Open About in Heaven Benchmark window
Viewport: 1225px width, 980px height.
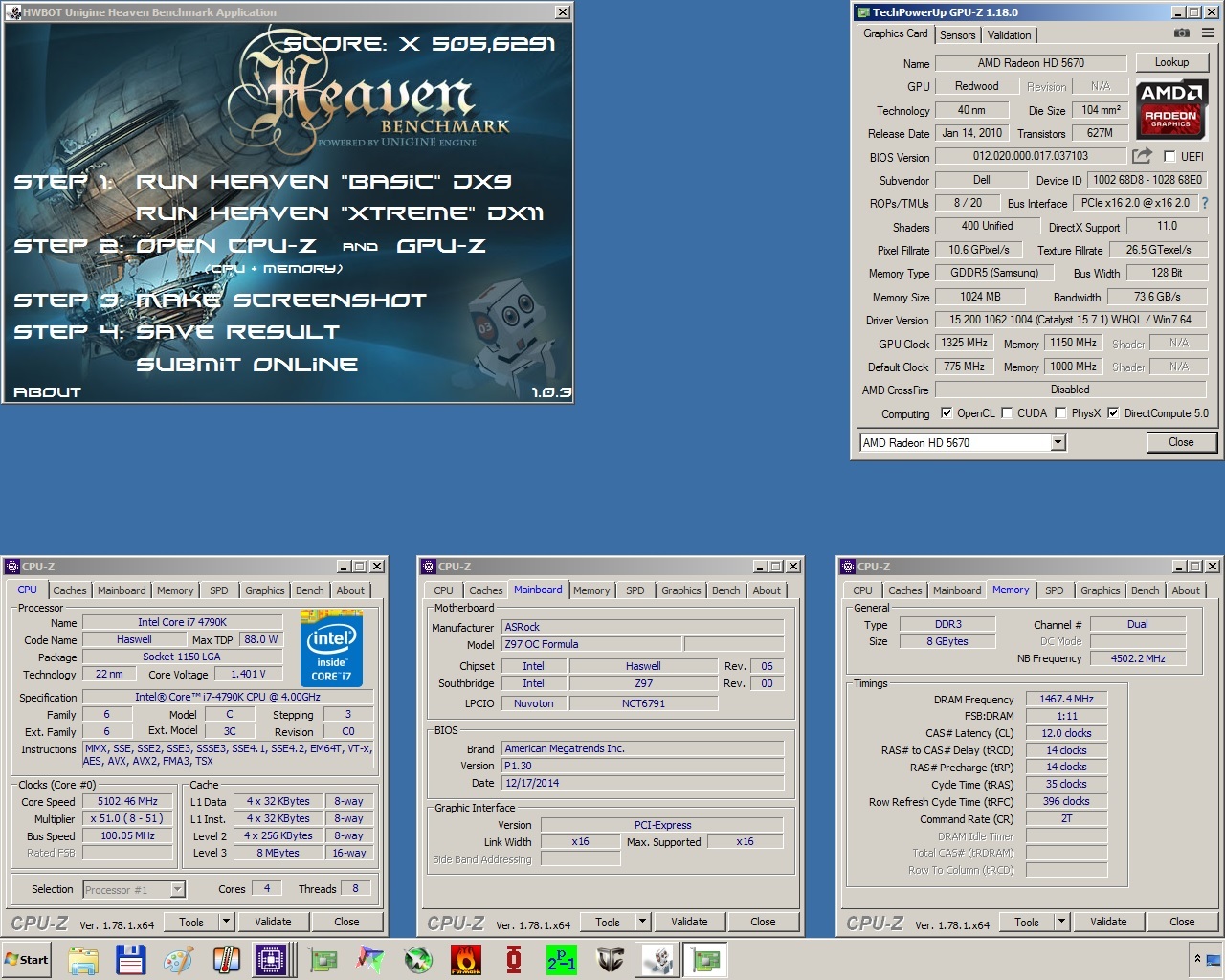click(47, 391)
